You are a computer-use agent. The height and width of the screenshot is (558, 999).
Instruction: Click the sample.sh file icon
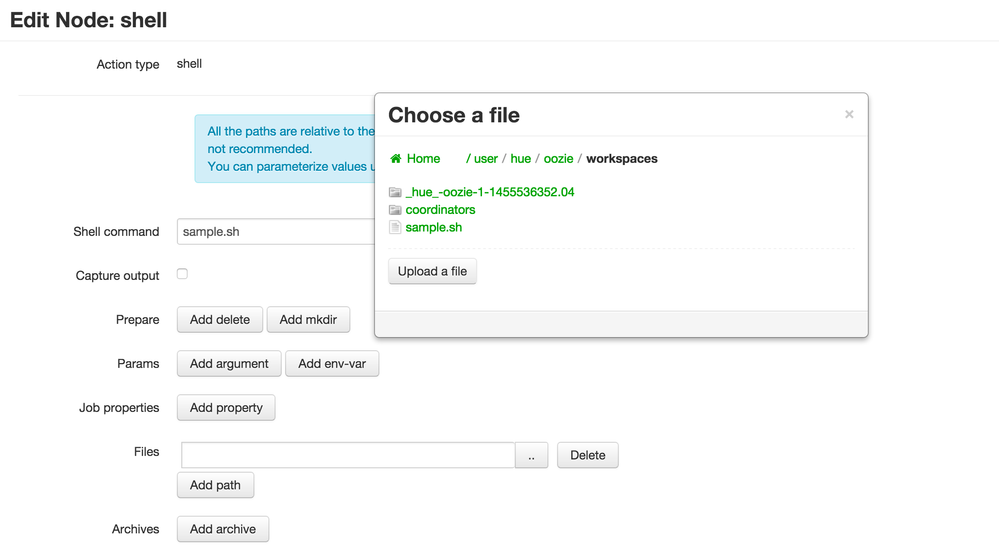(x=395, y=228)
